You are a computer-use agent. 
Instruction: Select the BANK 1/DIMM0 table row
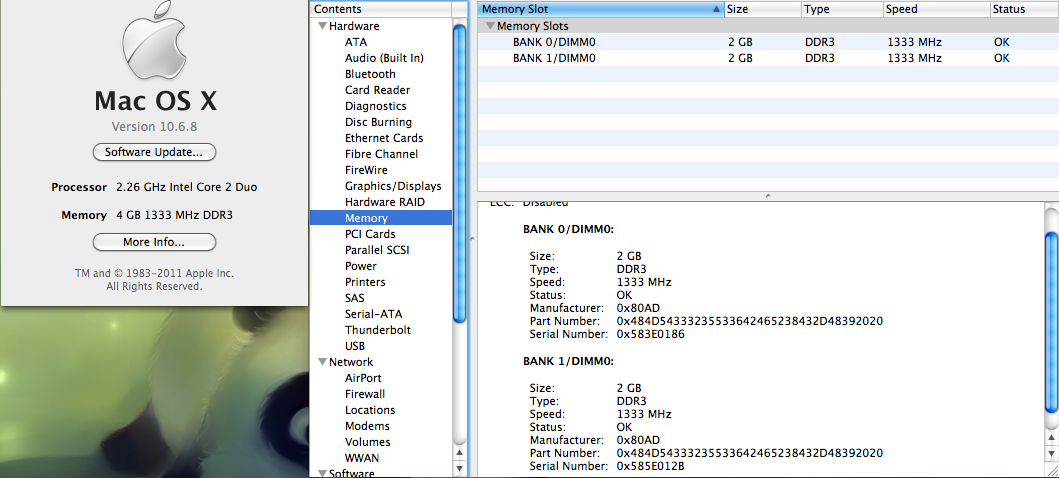click(x=768, y=58)
